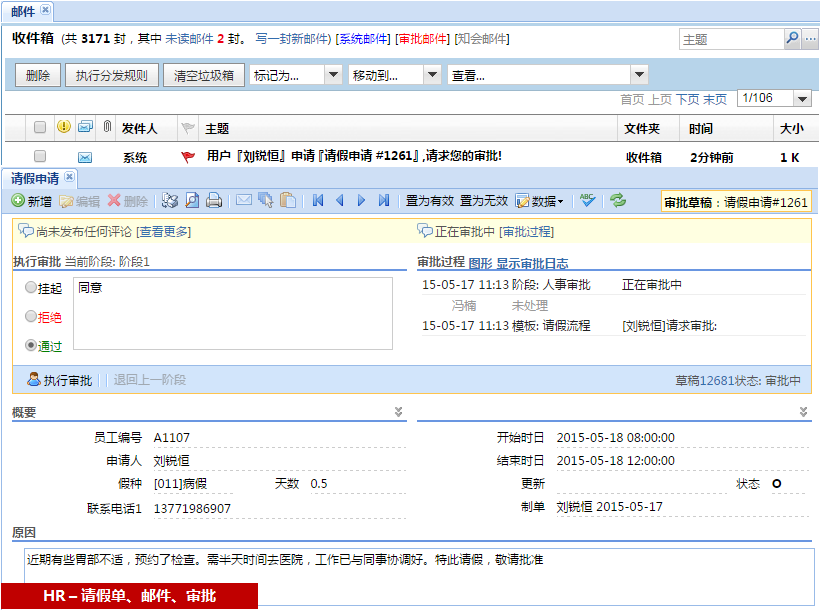Click the 退回上一阶段 button
The width and height of the screenshot is (821, 611).
(150, 380)
